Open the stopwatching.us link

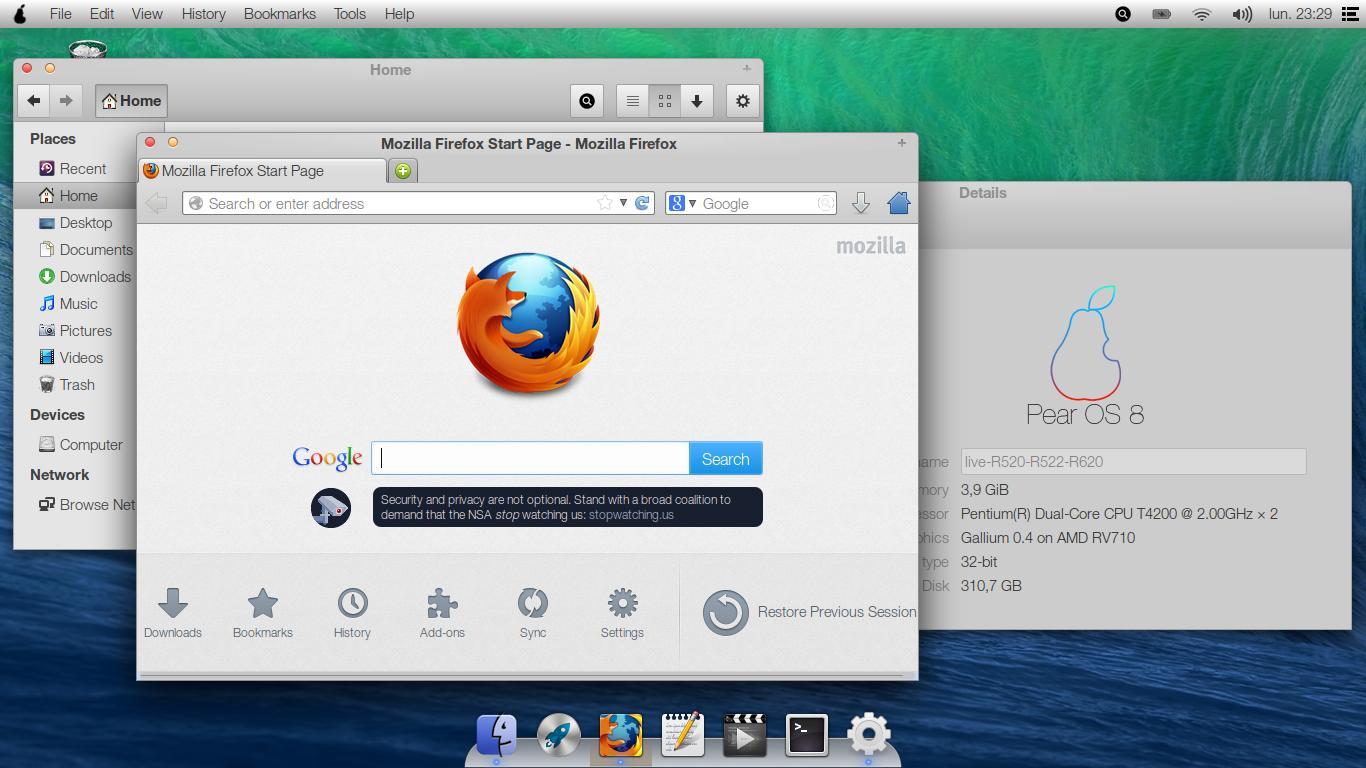pyautogui.click(x=631, y=515)
